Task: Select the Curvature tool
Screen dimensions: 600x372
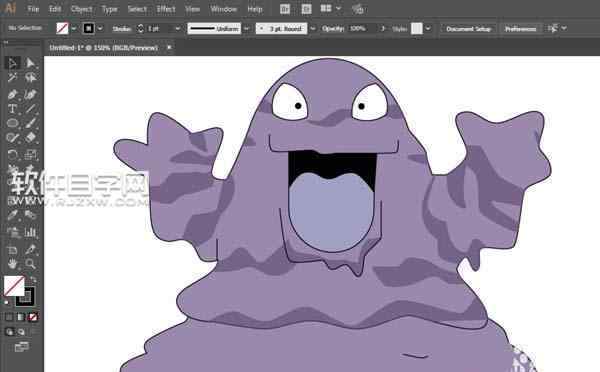Action: (x=30, y=94)
